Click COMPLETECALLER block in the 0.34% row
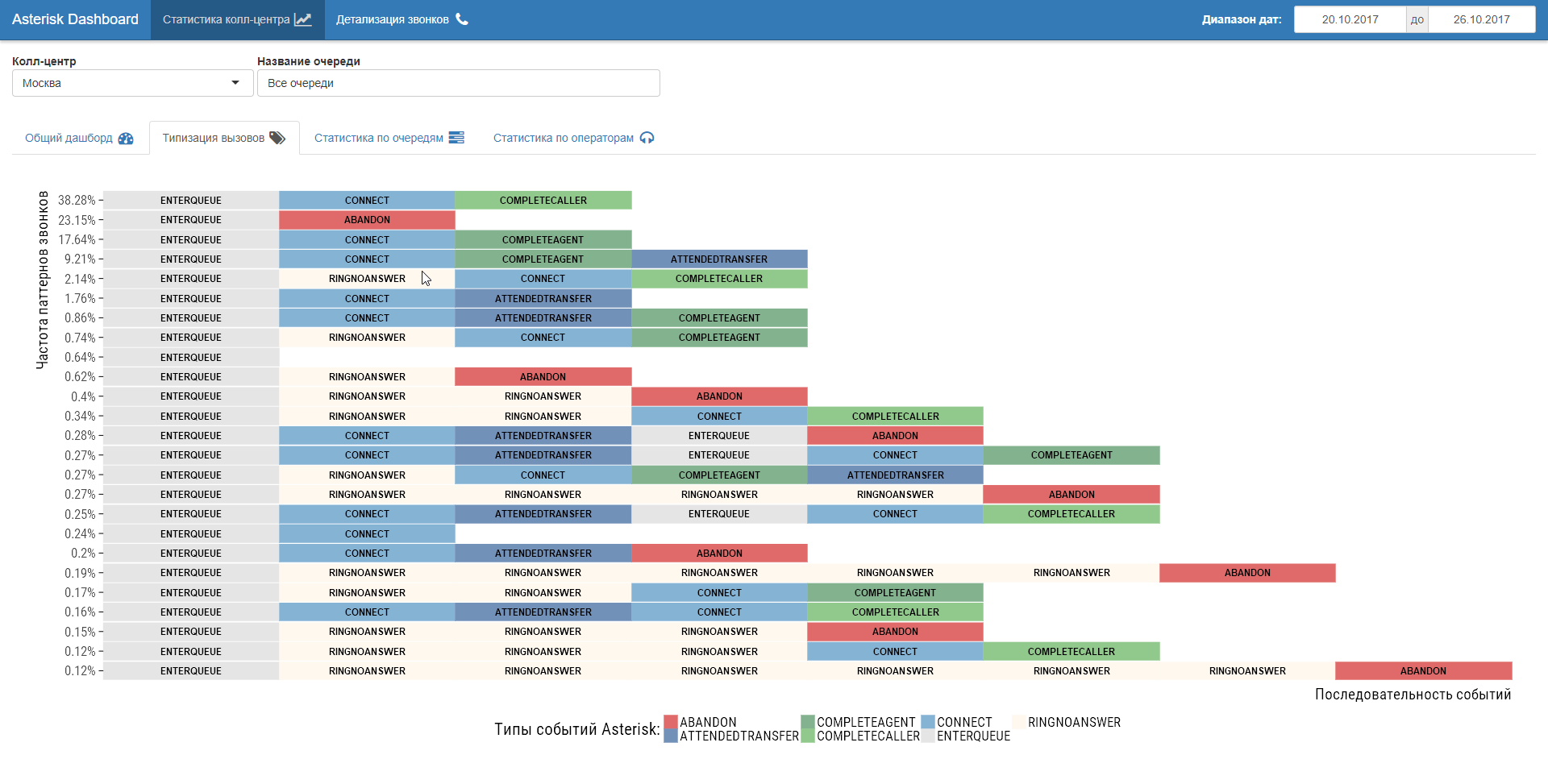Viewport: 1548px width, 784px height. pos(896,416)
